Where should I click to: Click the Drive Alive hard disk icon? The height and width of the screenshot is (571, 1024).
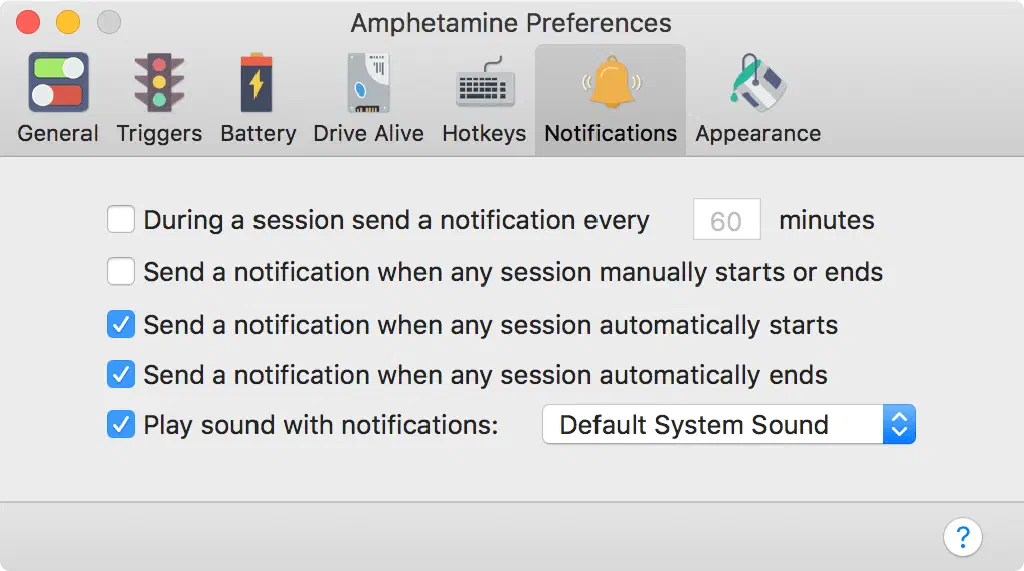pyautogui.click(x=368, y=83)
